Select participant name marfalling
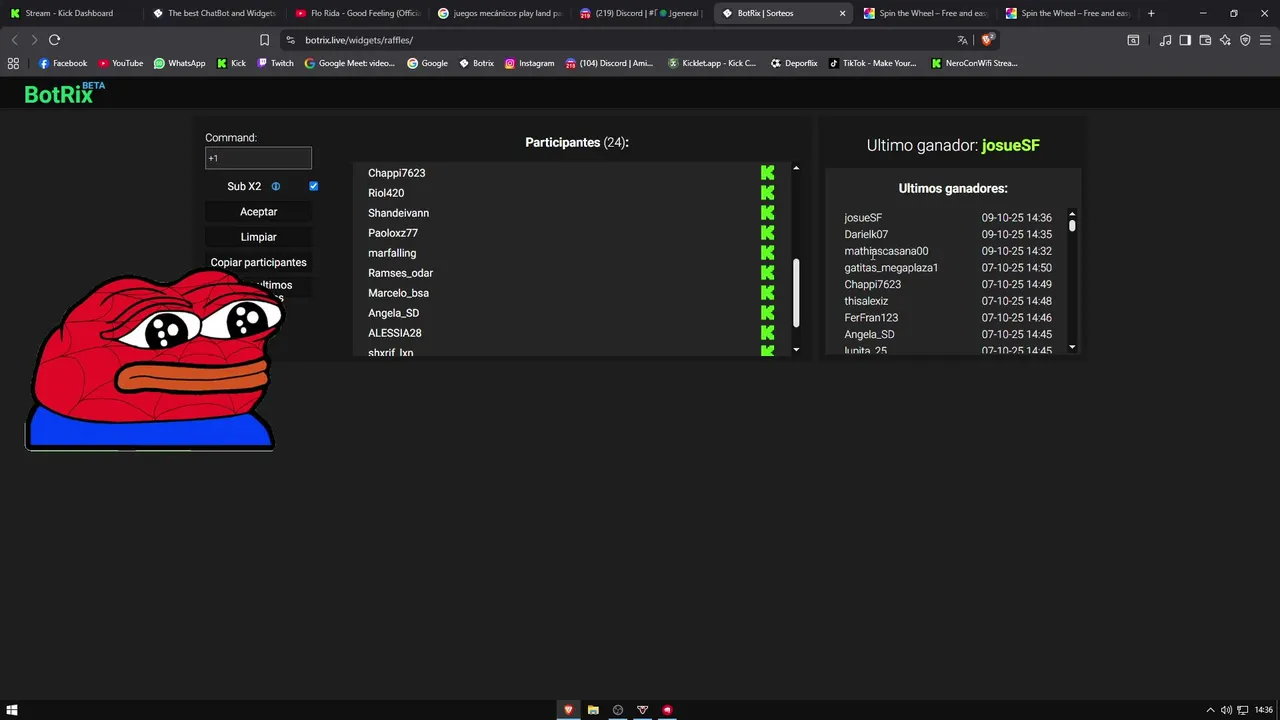 tap(392, 253)
